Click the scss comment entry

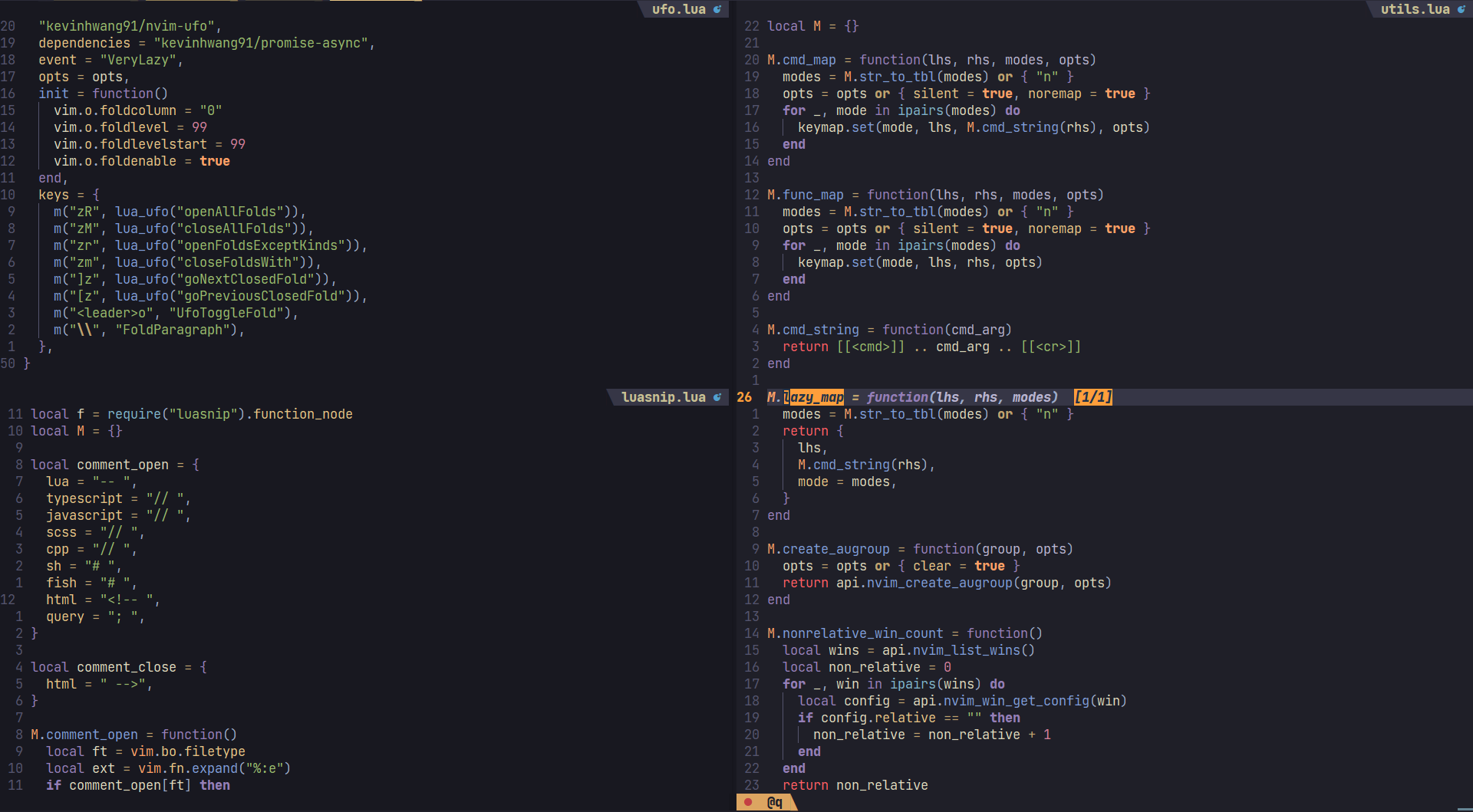tap(96, 532)
